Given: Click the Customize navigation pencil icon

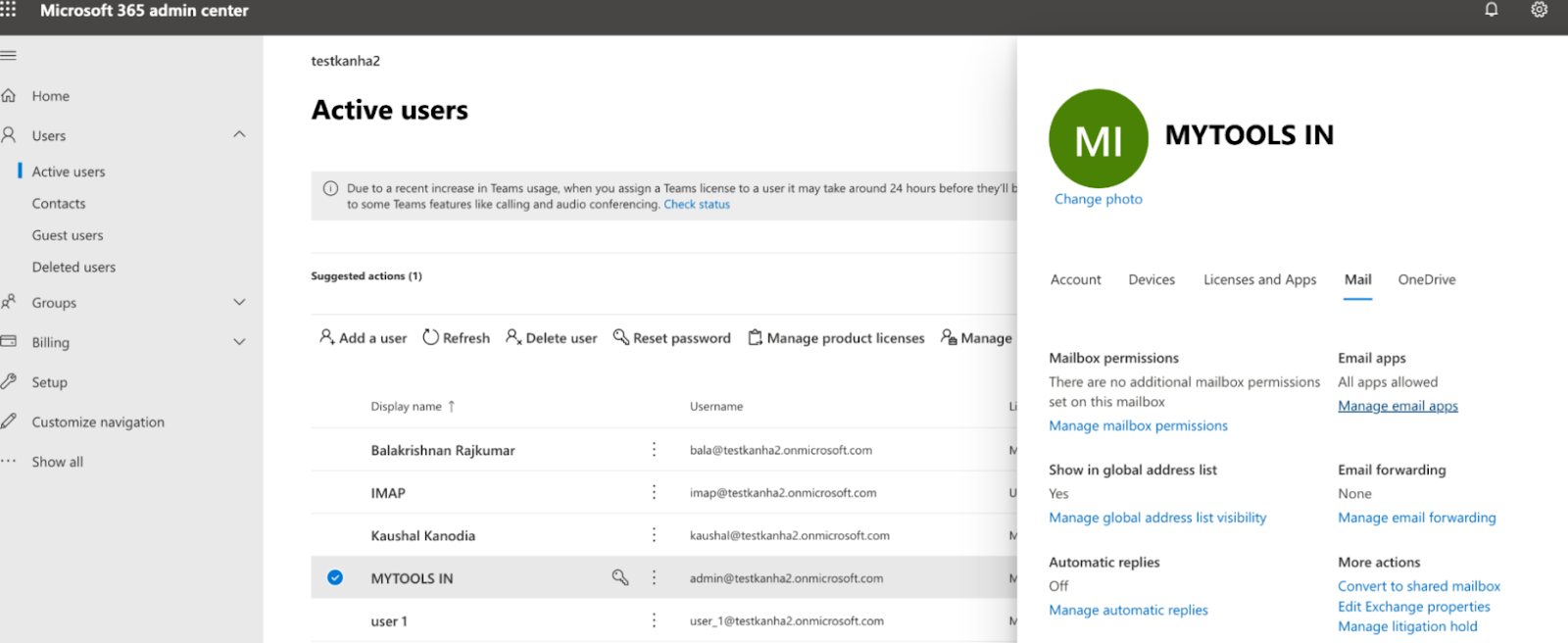Looking at the screenshot, I should (9, 421).
